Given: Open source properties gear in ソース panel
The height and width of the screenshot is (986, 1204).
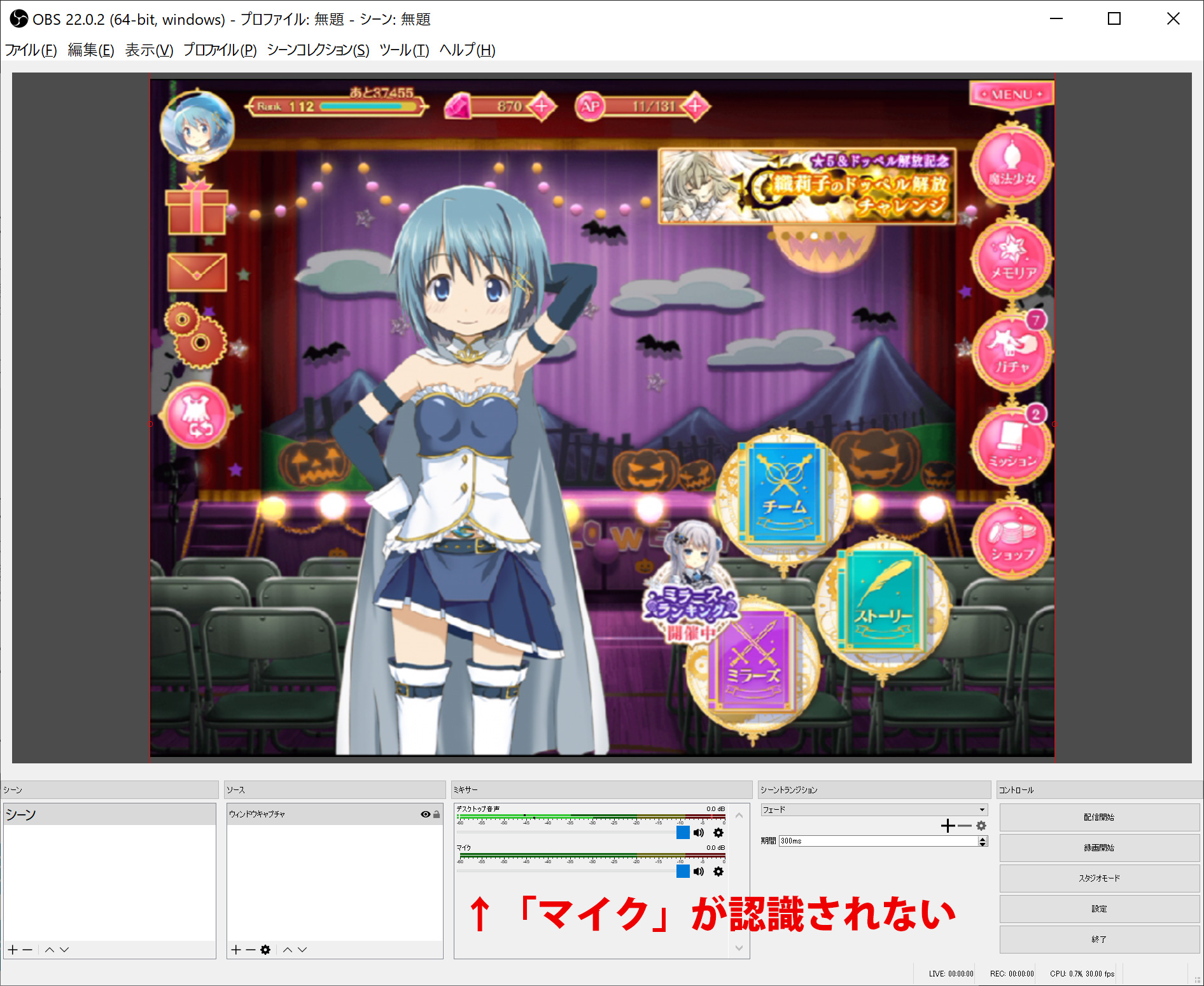Looking at the screenshot, I should point(265,950).
